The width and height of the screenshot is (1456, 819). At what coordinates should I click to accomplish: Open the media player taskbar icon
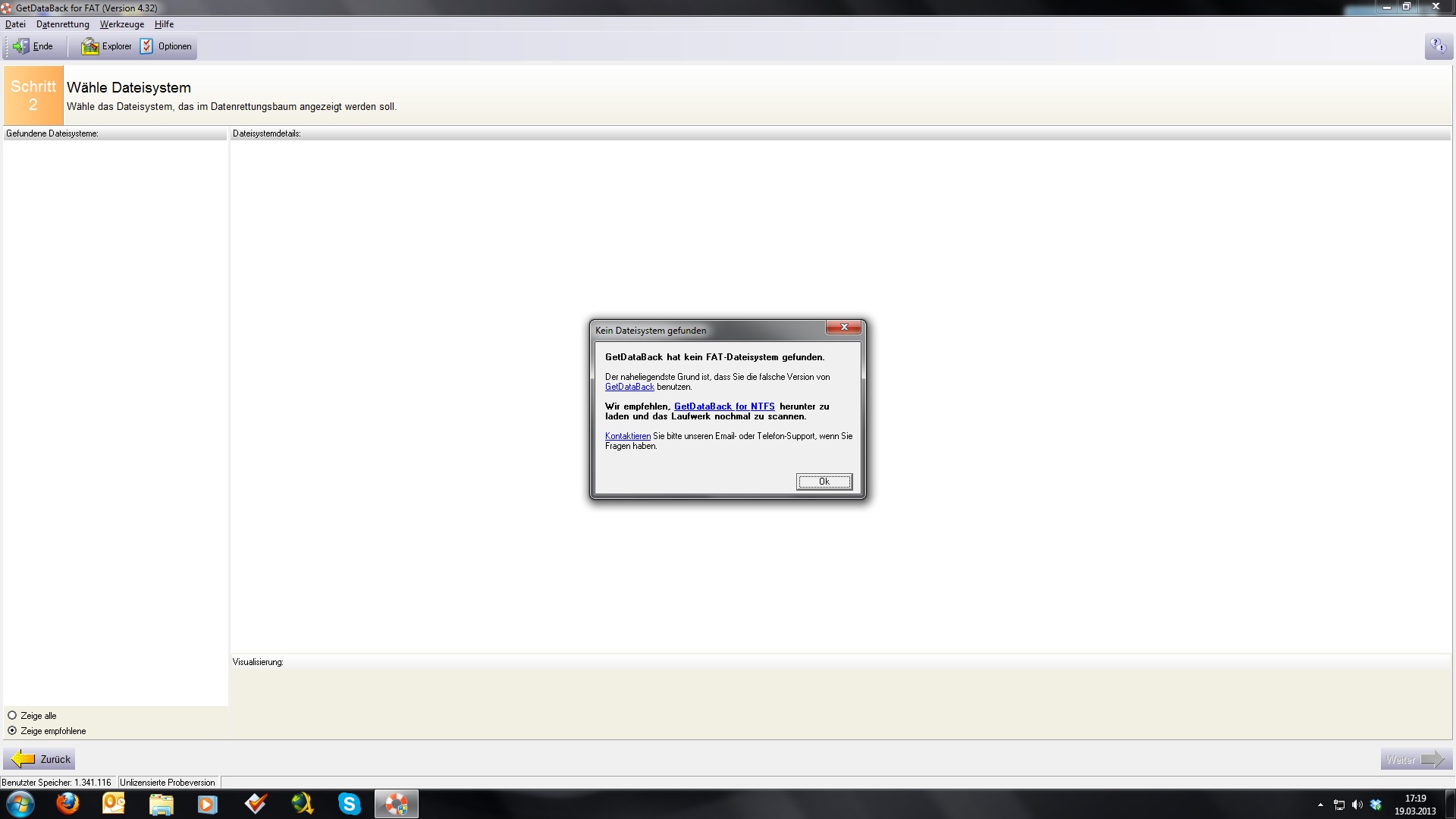(208, 804)
